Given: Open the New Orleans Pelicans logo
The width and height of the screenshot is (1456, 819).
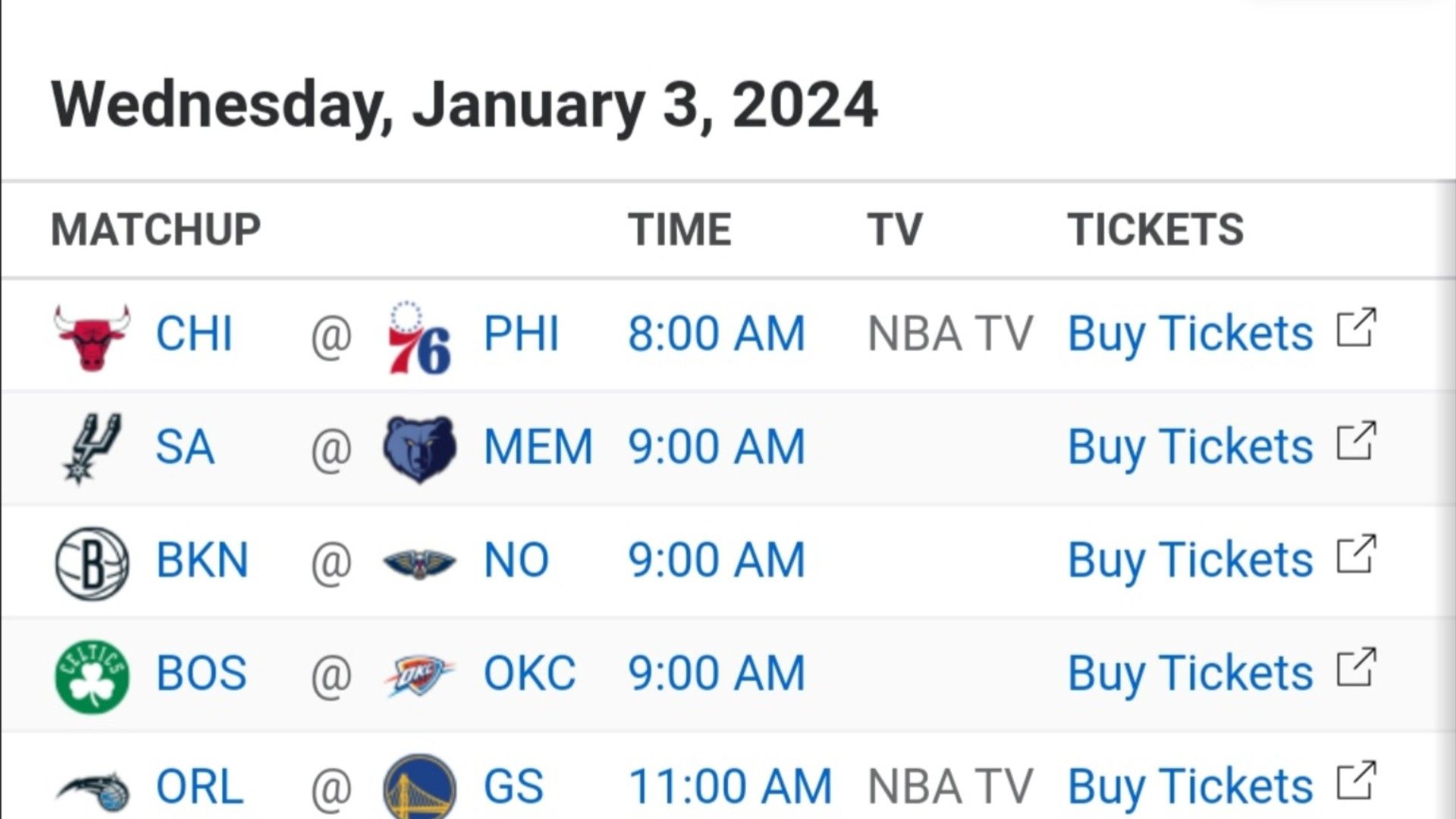Looking at the screenshot, I should [420, 563].
